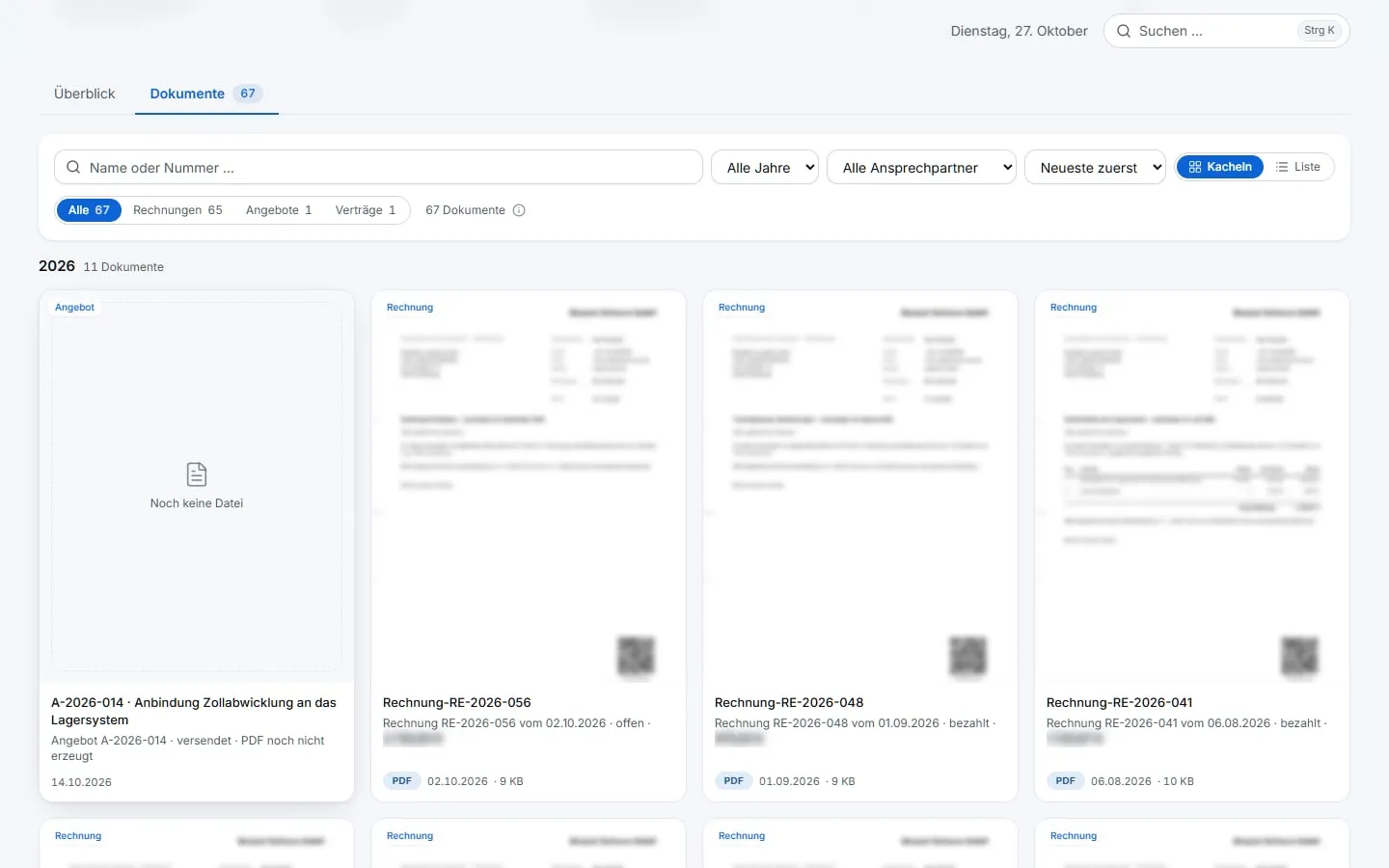
Task: Open the Alle Jahre dropdown
Action: click(765, 167)
